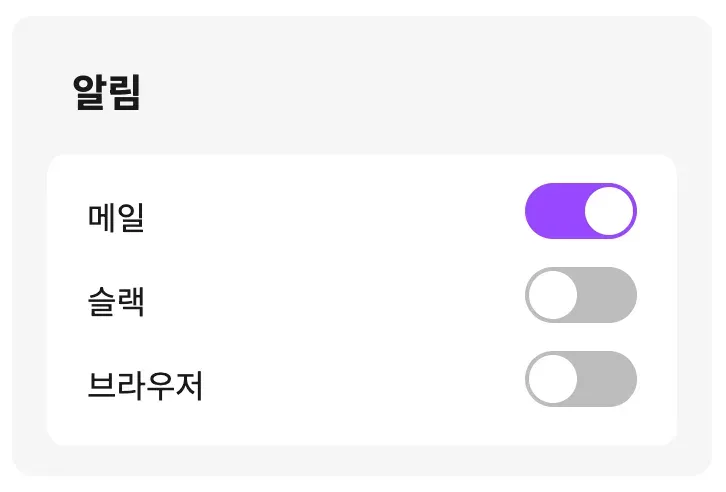Select the 슬랙 row in the notification card
Viewport: 726px width, 492px height.
coord(330,296)
